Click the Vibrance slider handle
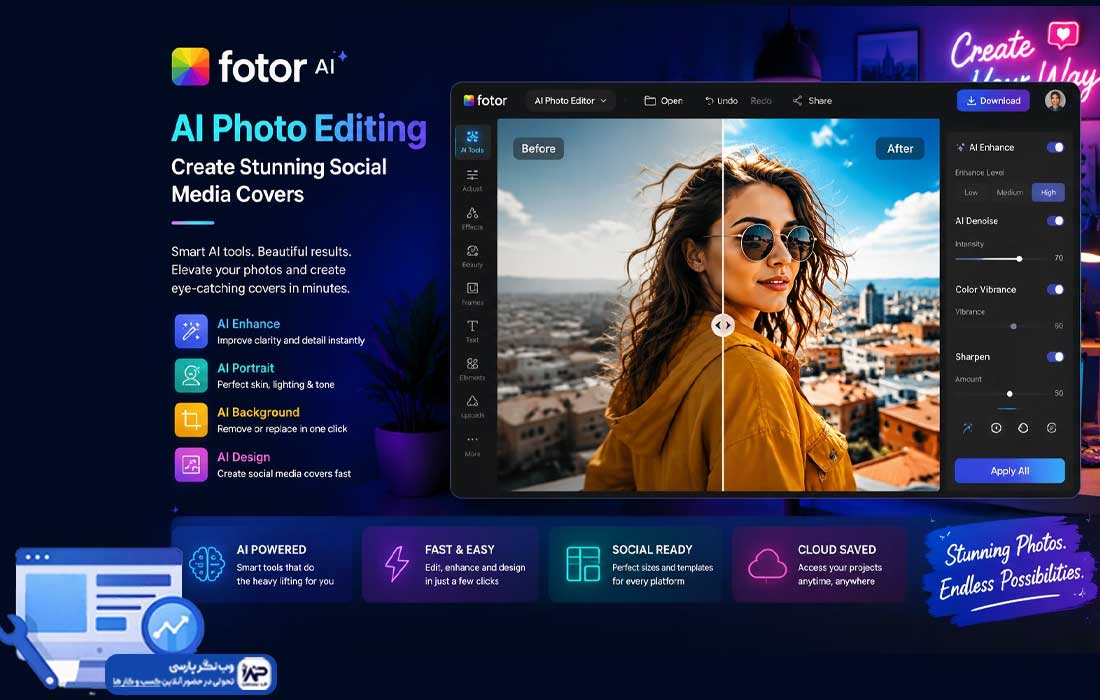The image size is (1100, 700). [x=1013, y=326]
